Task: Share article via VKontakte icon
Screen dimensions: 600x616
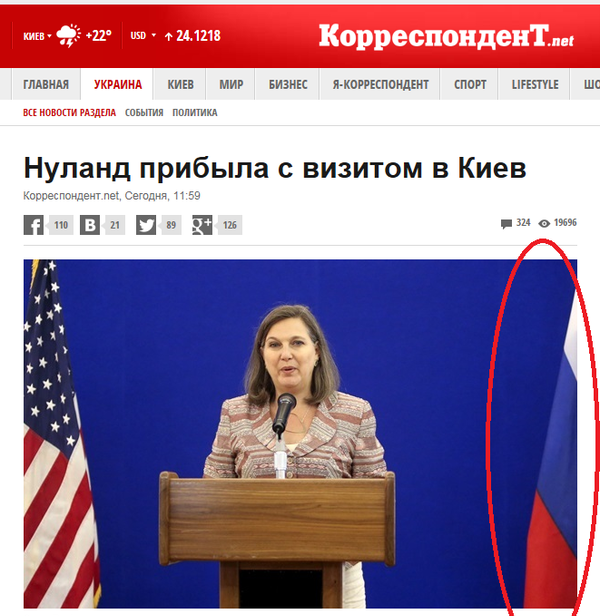Action: point(90,225)
